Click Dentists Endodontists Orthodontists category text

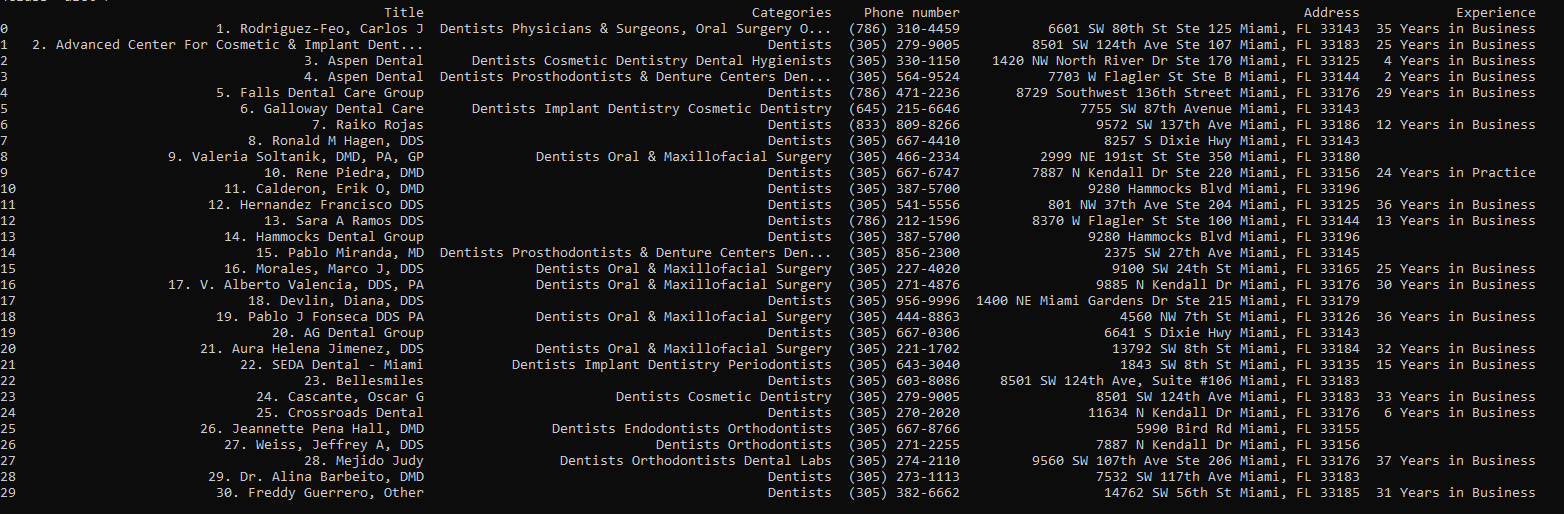691,428
